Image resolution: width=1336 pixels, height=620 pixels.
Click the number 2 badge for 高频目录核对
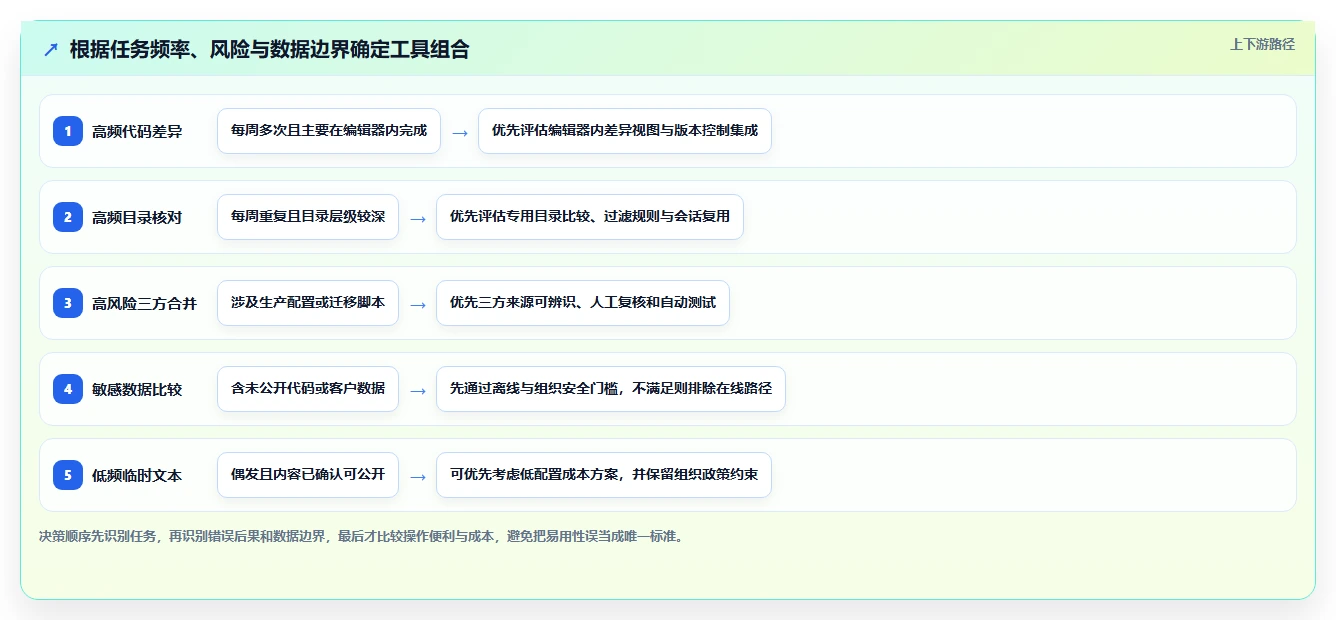[68, 217]
